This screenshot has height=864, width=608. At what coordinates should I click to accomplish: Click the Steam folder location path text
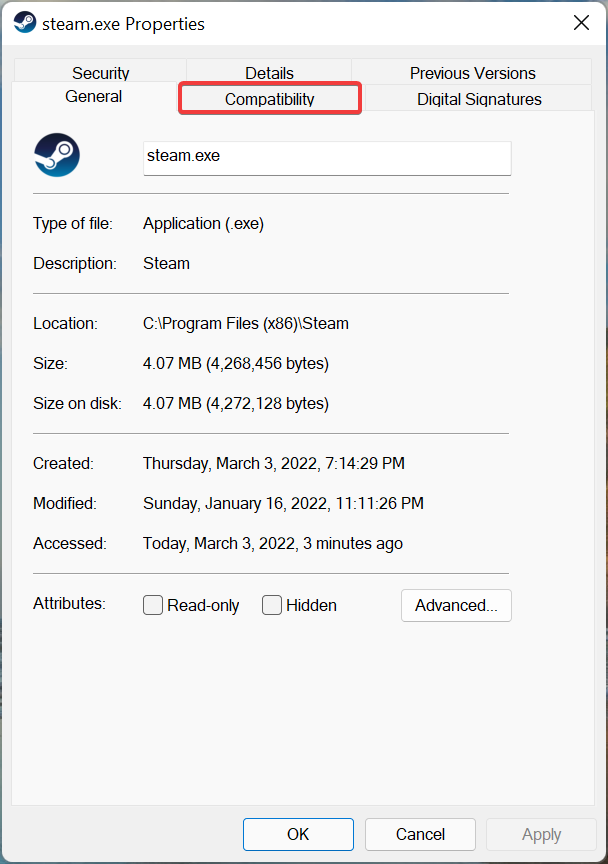pyautogui.click(x=246, y=324)
